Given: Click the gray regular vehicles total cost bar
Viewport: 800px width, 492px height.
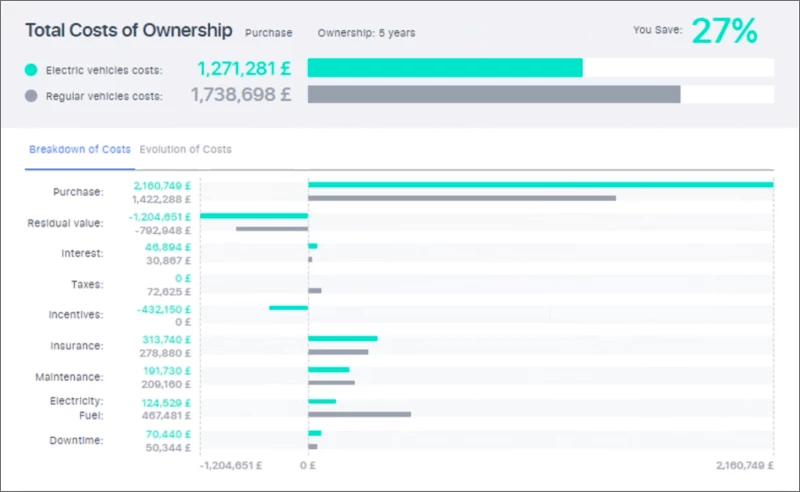Looking at the screenshot, I should coord(494,94).
